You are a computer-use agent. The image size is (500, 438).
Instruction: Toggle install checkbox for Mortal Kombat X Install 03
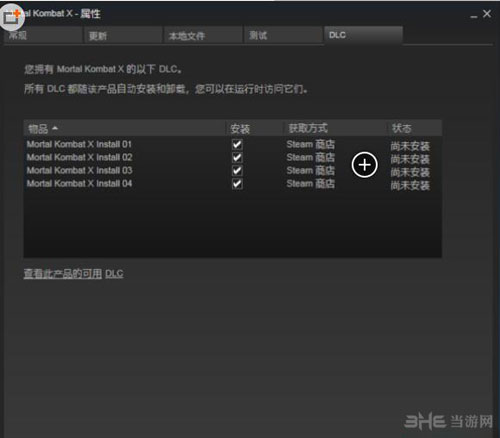[x=237, y=171]
